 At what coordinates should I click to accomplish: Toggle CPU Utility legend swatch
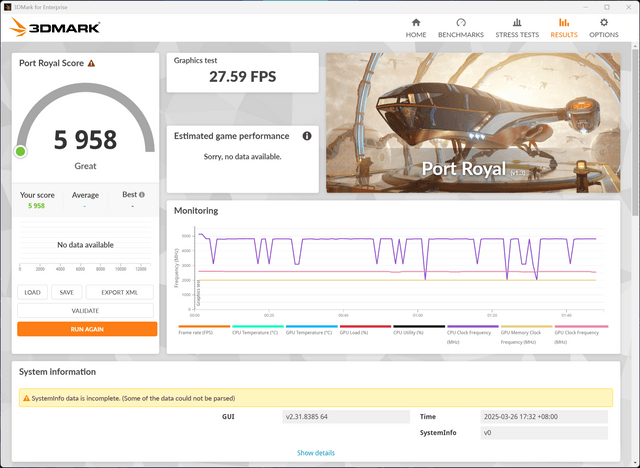[419, 326]
